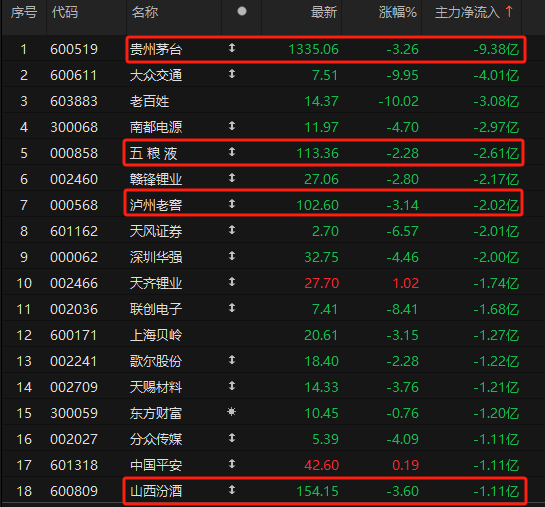Screen dimensions: 545x507
Task: Click the gray dot column header icon
Action: click(x=242, y=11)
